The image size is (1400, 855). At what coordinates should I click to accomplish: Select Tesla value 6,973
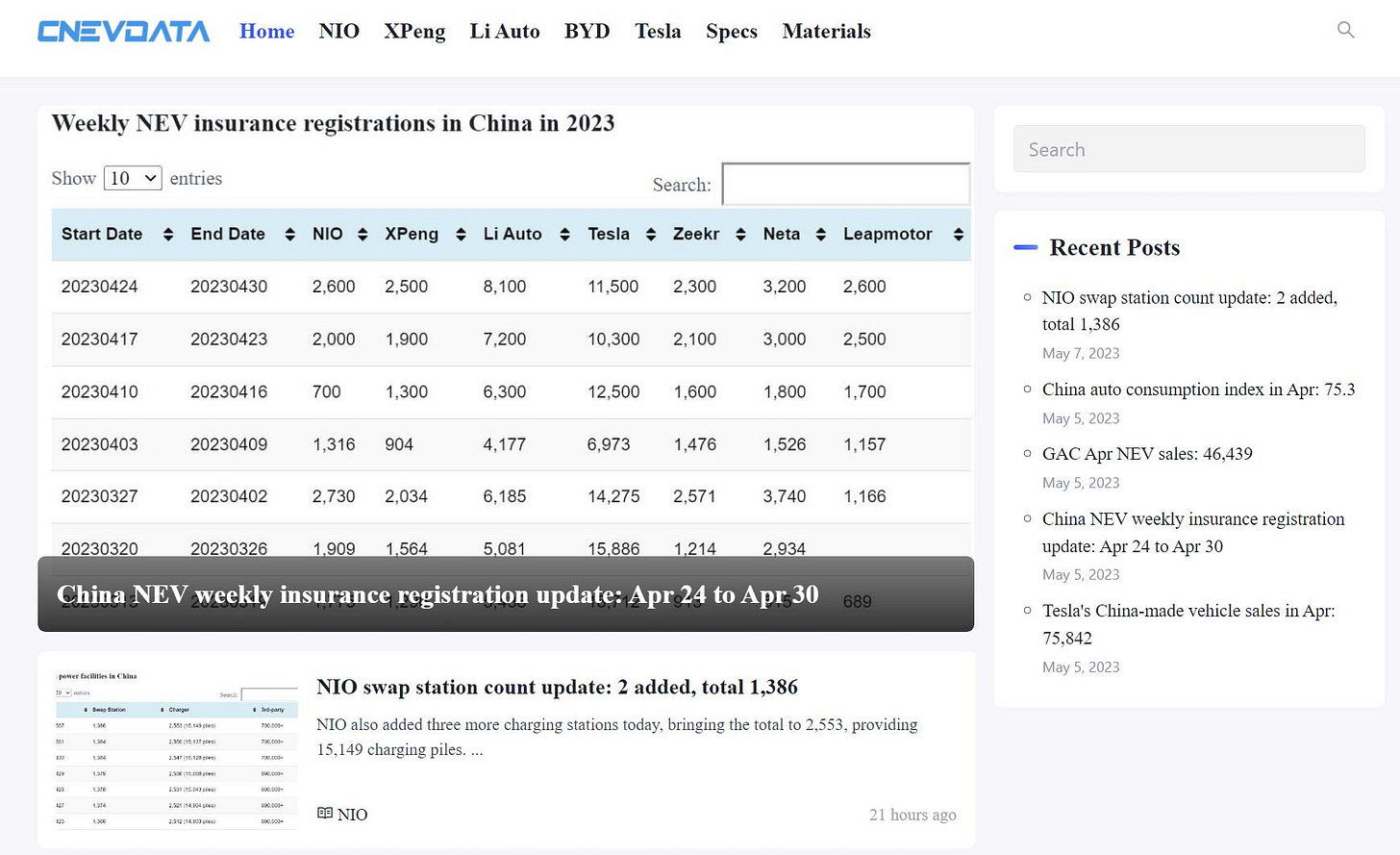pos(609,444)
